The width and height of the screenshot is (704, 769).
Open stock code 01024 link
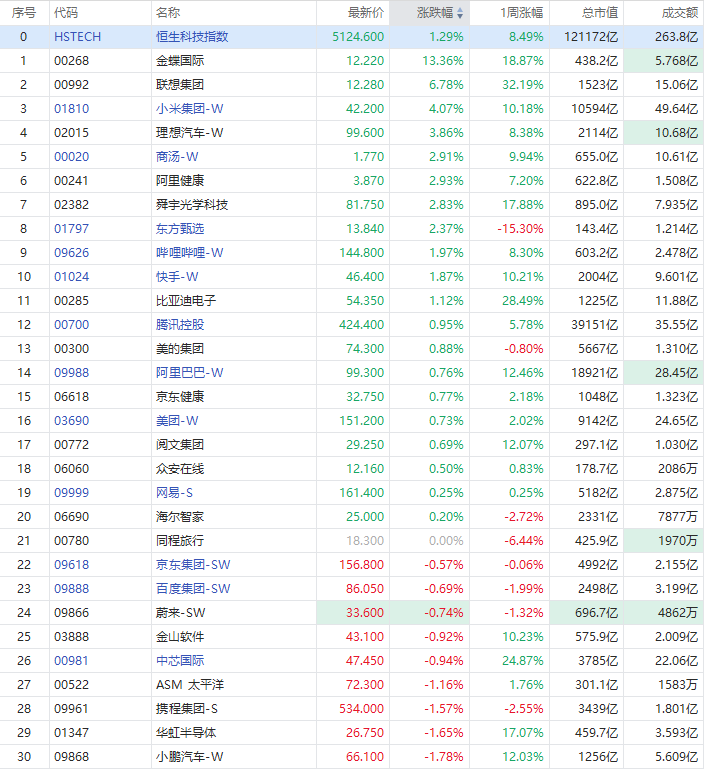point(72,277)
